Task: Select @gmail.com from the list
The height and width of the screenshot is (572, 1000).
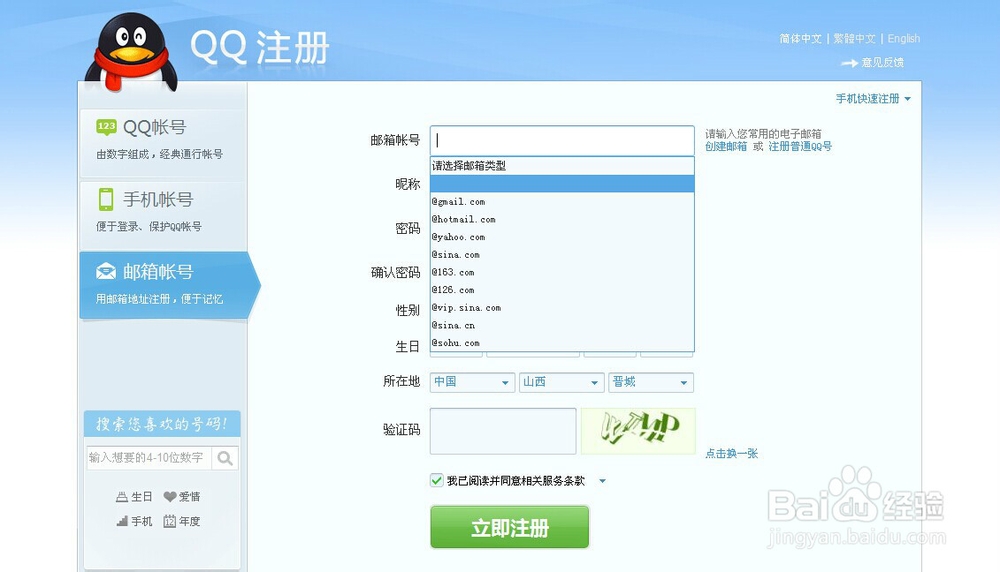Action: coord(562,202)
